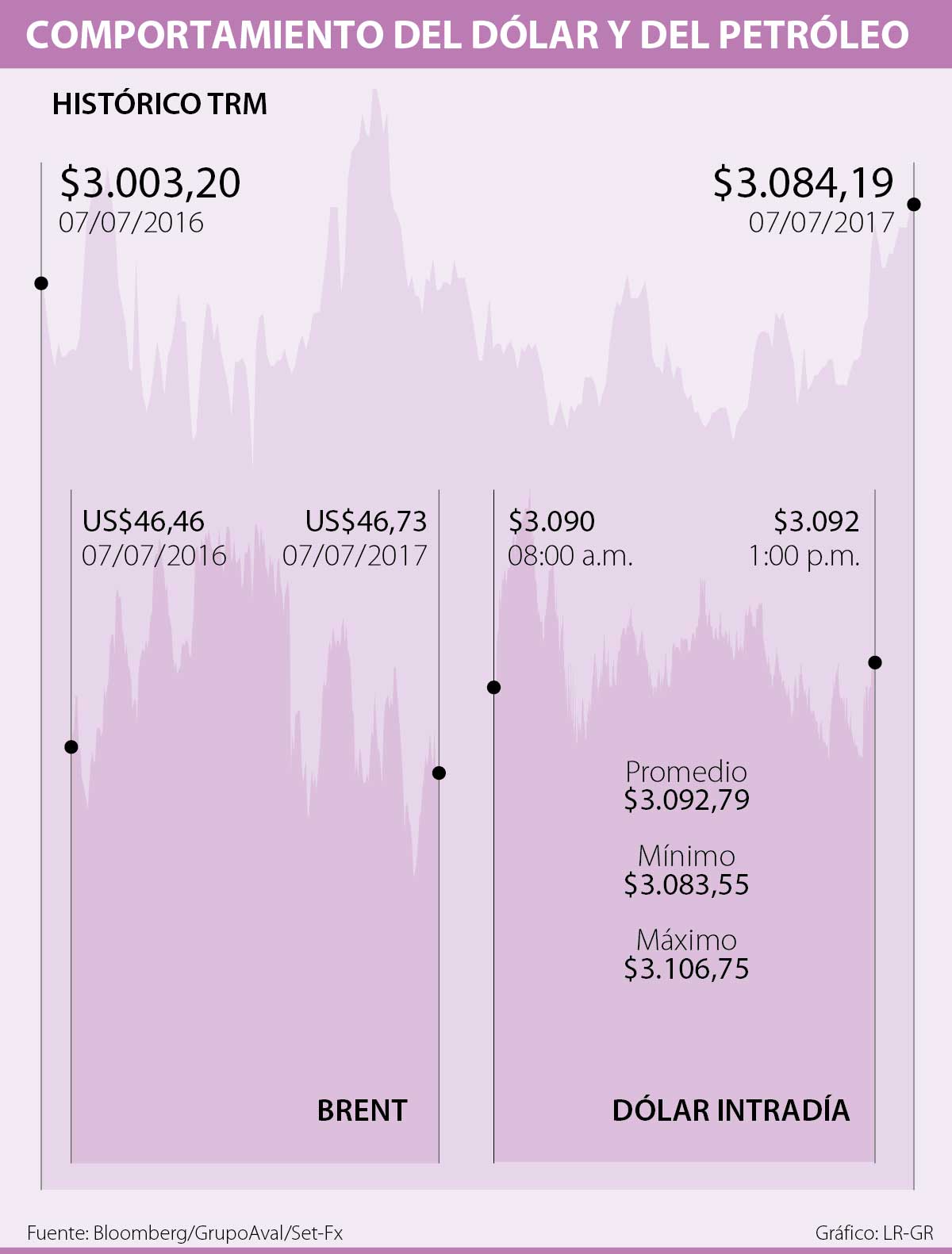This screenshot has width=952, height=1254.
Task: Click the BRENT chart label
Action: tap(362, 1110)
